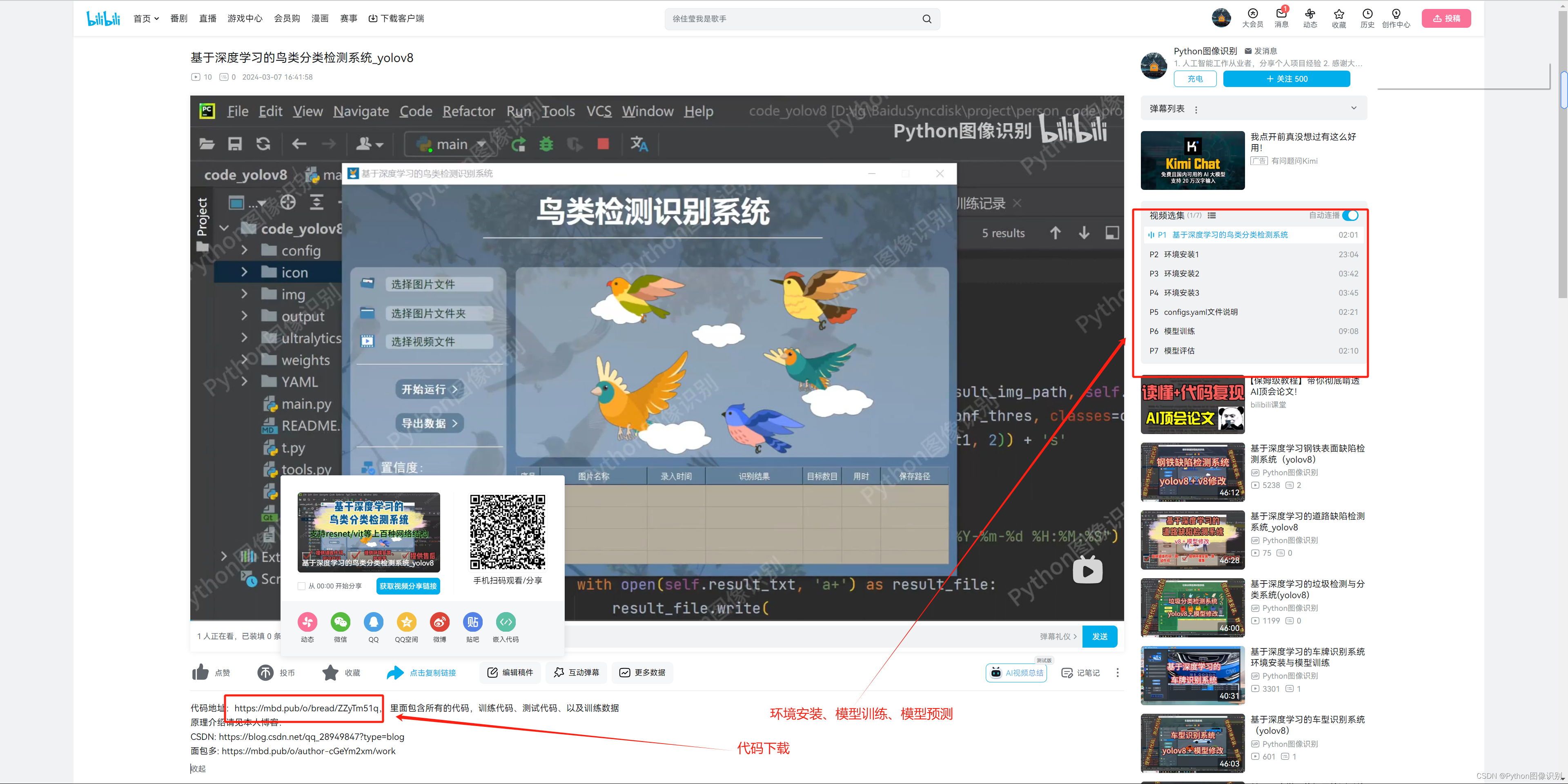Open Kimi Chat ad thumbnail
1568x784 pixels.
click(x=1192, y=160)
